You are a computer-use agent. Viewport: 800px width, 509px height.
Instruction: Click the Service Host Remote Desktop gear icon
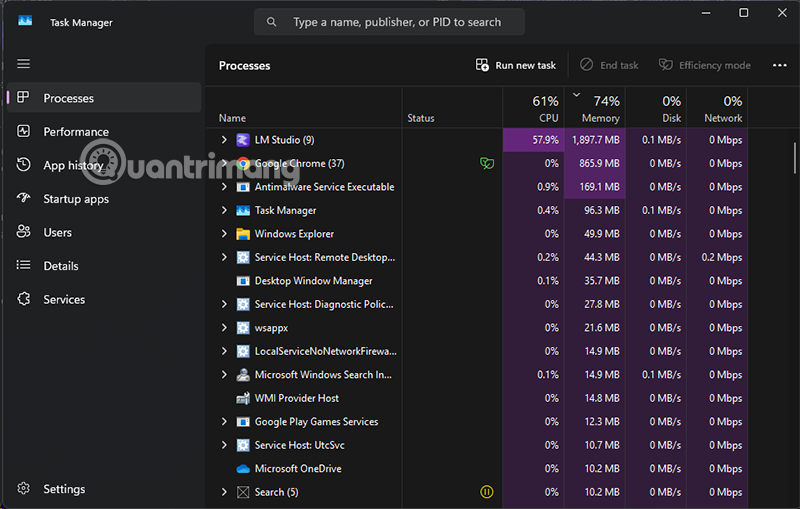tap(243, 257)
